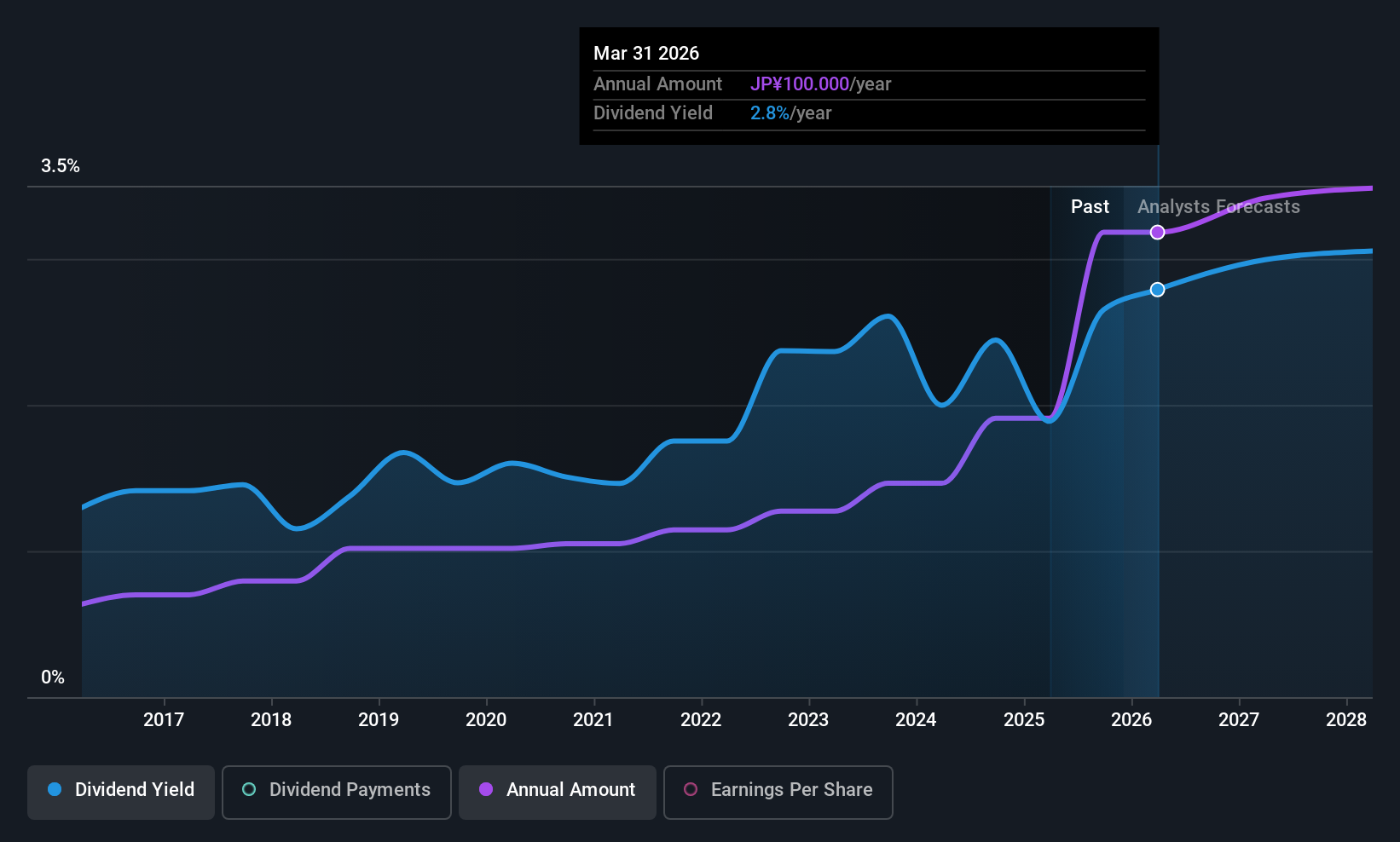Click the blue Dividend Yield legend dot
This screenshot has height=842, width=1400.
pyautogui.click(x=55, y=790)
